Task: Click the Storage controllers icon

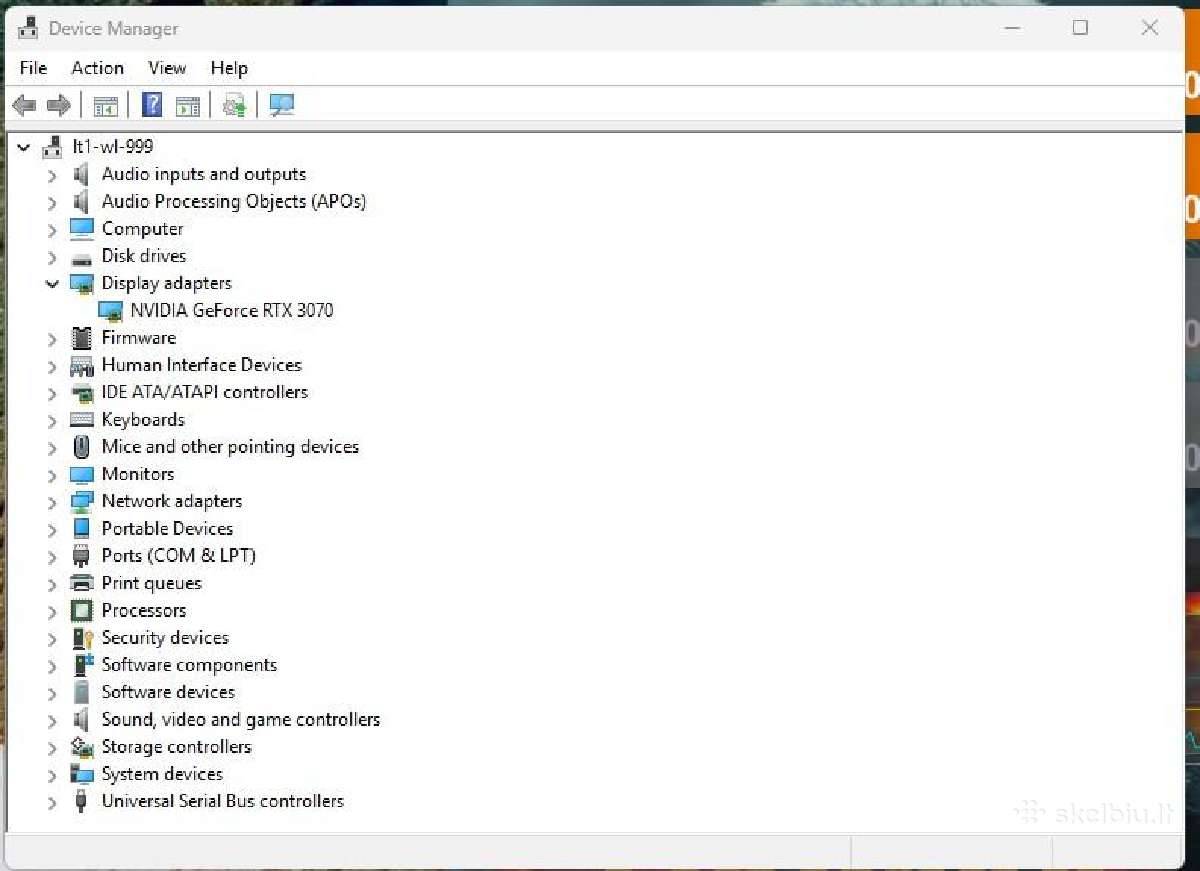Action: (81, 747)
